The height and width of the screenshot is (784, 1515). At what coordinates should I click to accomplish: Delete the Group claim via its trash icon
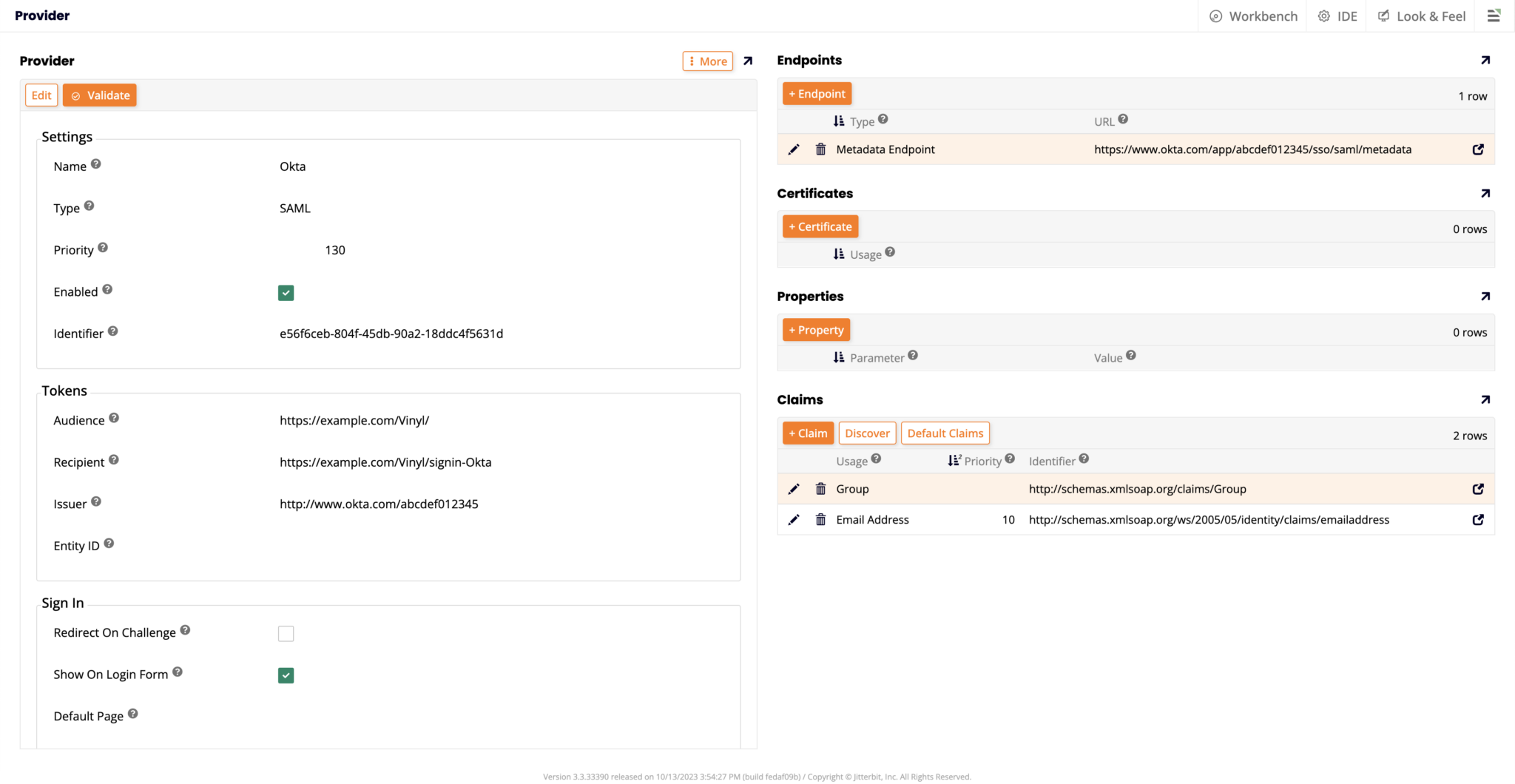coord(820,489)
